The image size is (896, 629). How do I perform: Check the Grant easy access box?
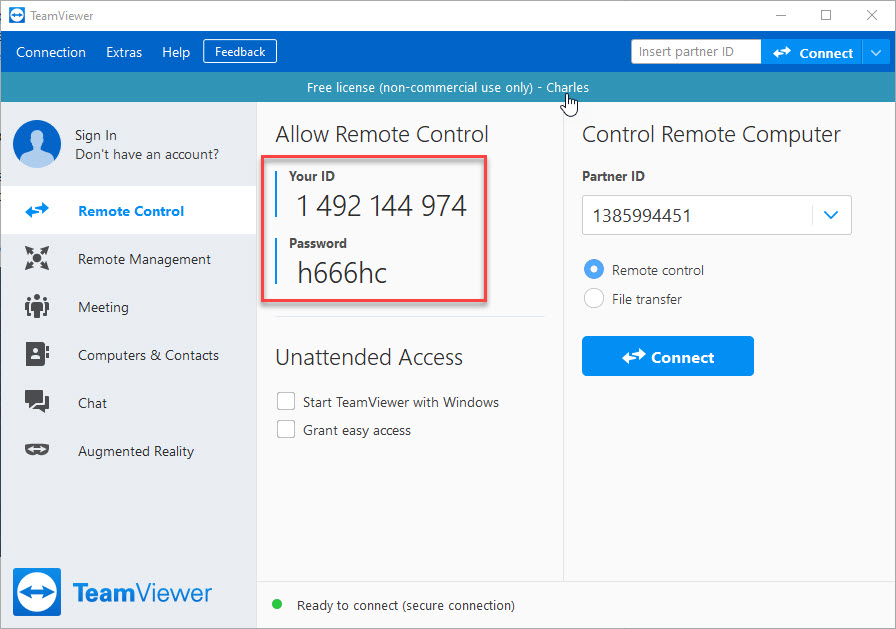(x=286, y=430)
